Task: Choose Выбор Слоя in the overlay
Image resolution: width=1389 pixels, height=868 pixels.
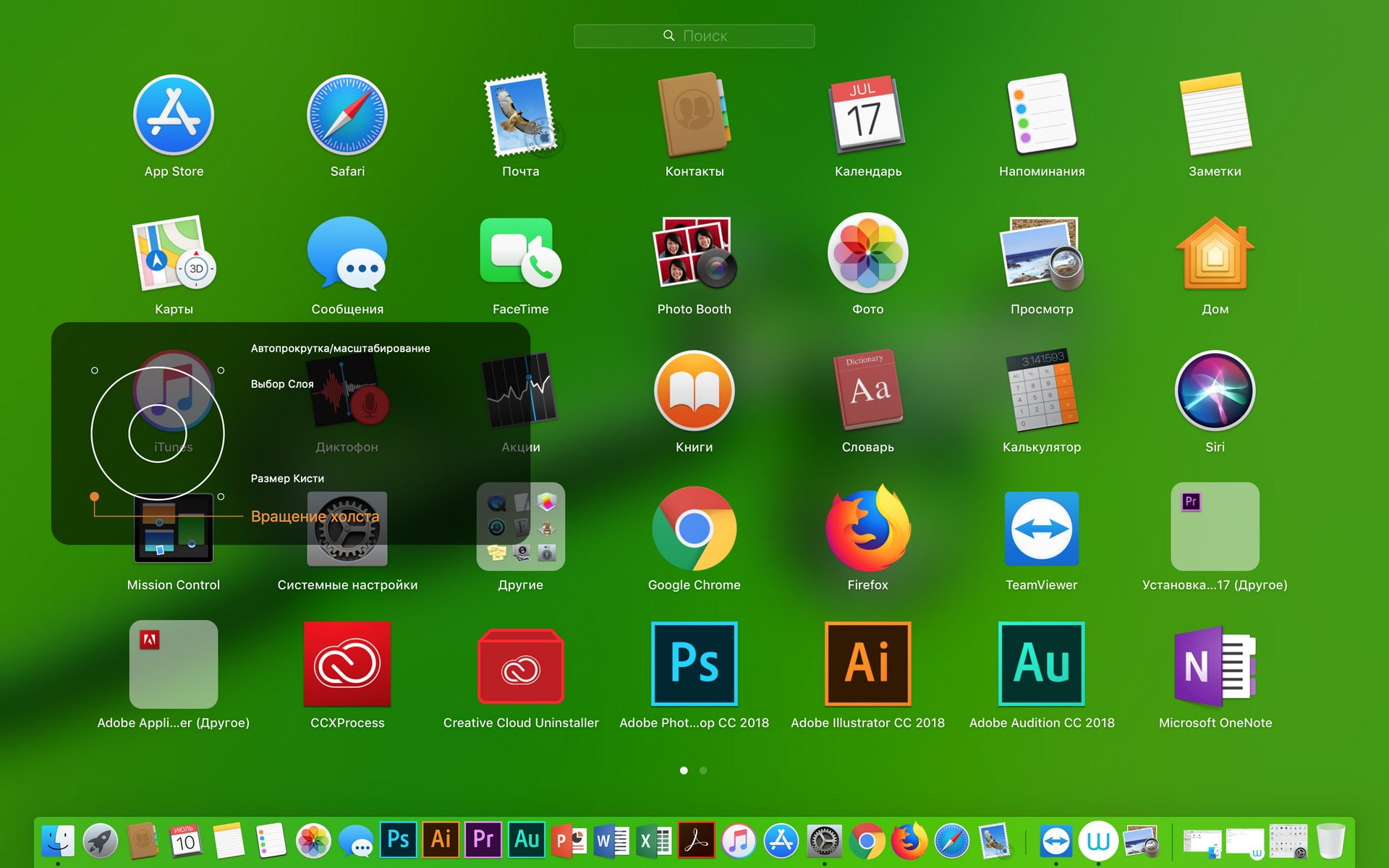Action: pyautogui.click(x=282, y=384)
